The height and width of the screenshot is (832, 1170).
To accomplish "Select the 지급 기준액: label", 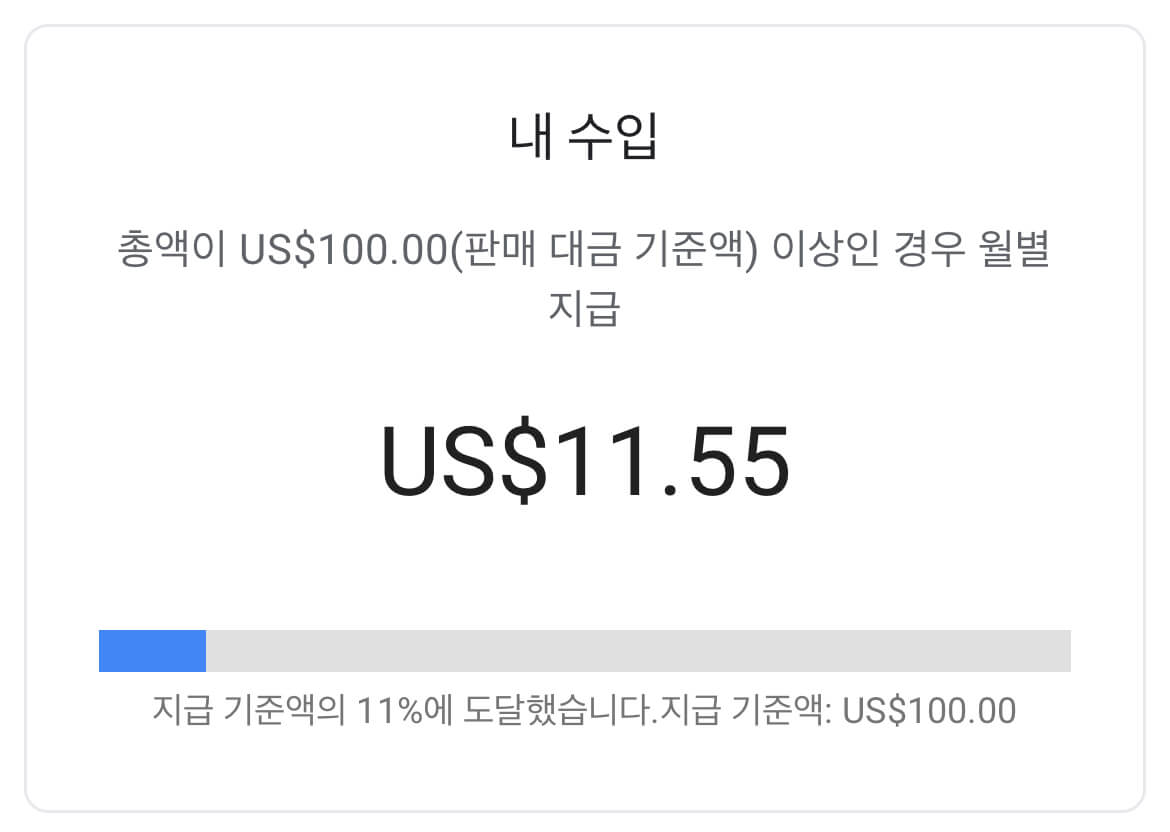I will [740, 710].
